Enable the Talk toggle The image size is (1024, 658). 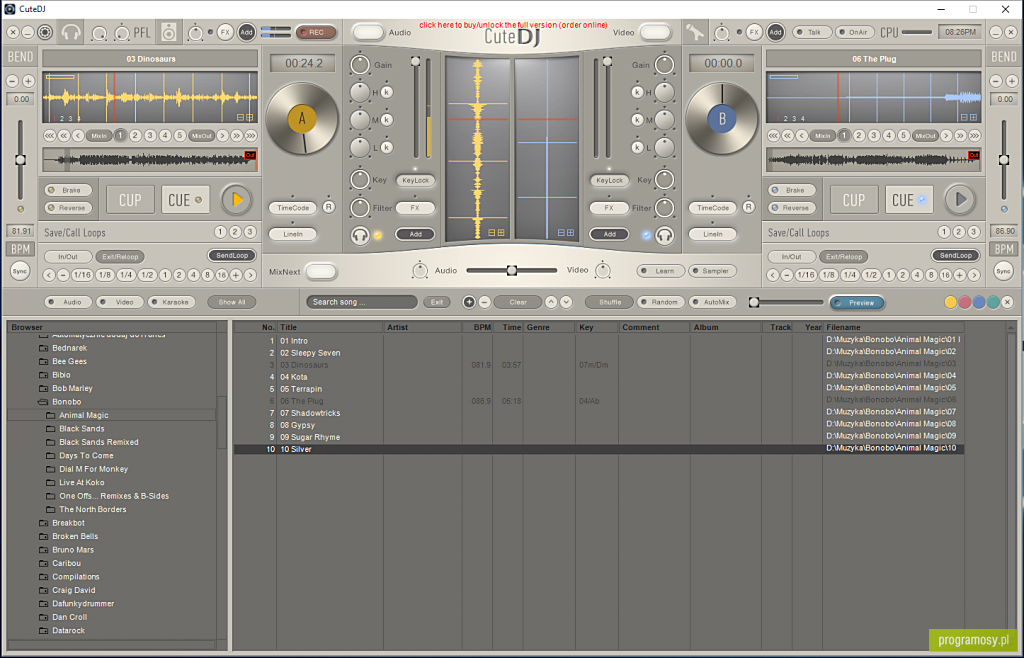click(812, 32)
